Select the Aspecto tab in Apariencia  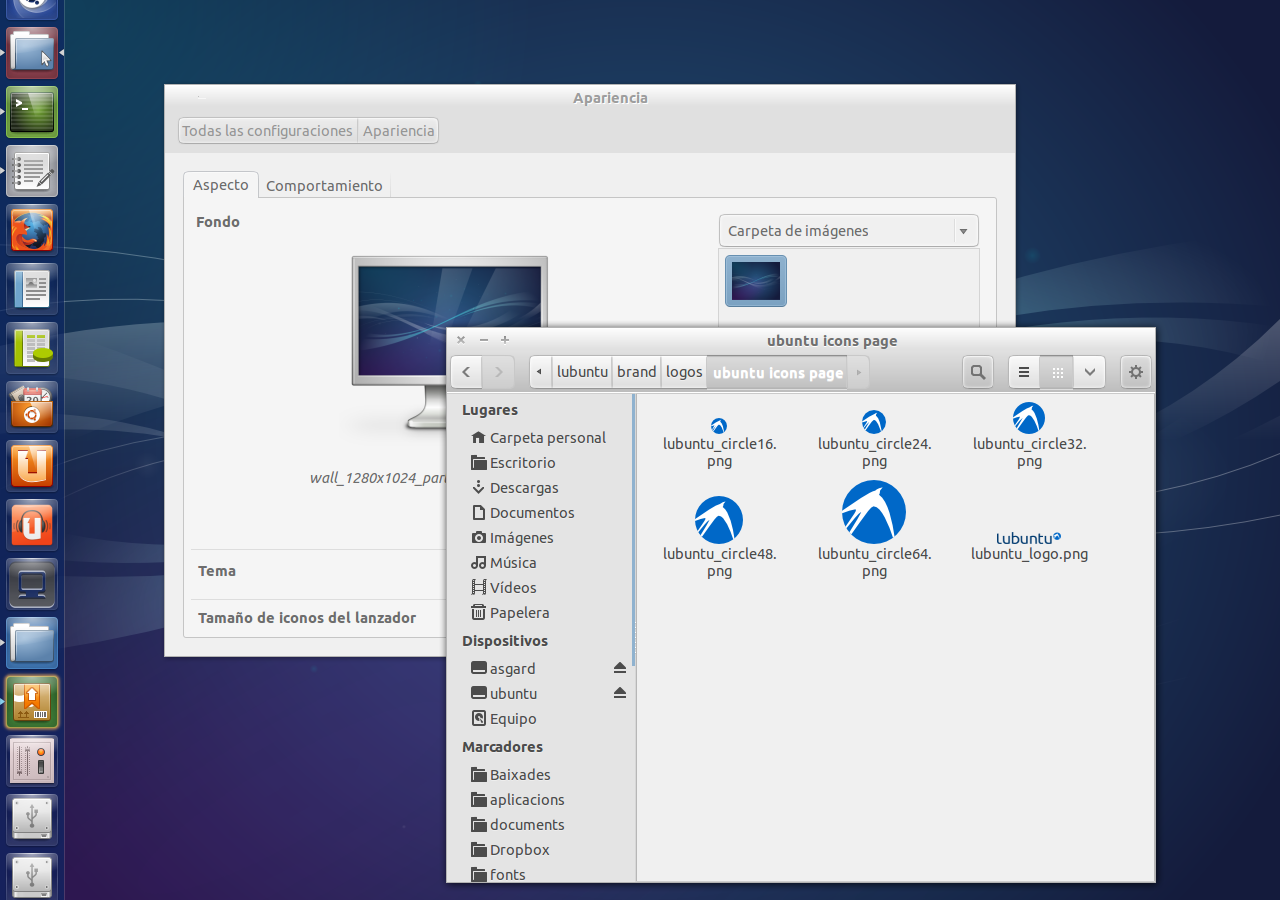click(x=221, y=185)
